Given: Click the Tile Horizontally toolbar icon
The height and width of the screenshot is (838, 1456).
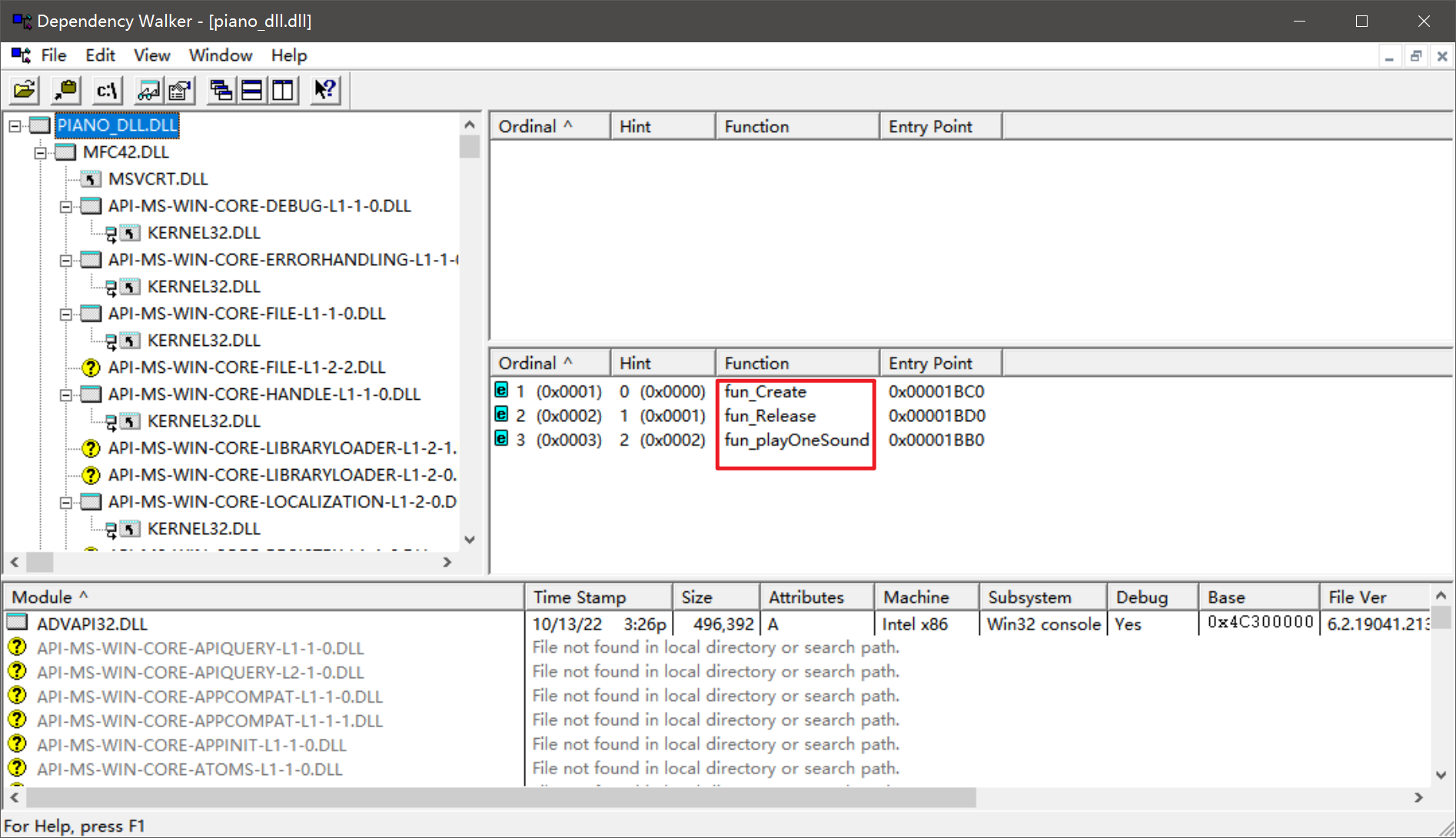Looking at the screenshot, I should pos(252,91).
